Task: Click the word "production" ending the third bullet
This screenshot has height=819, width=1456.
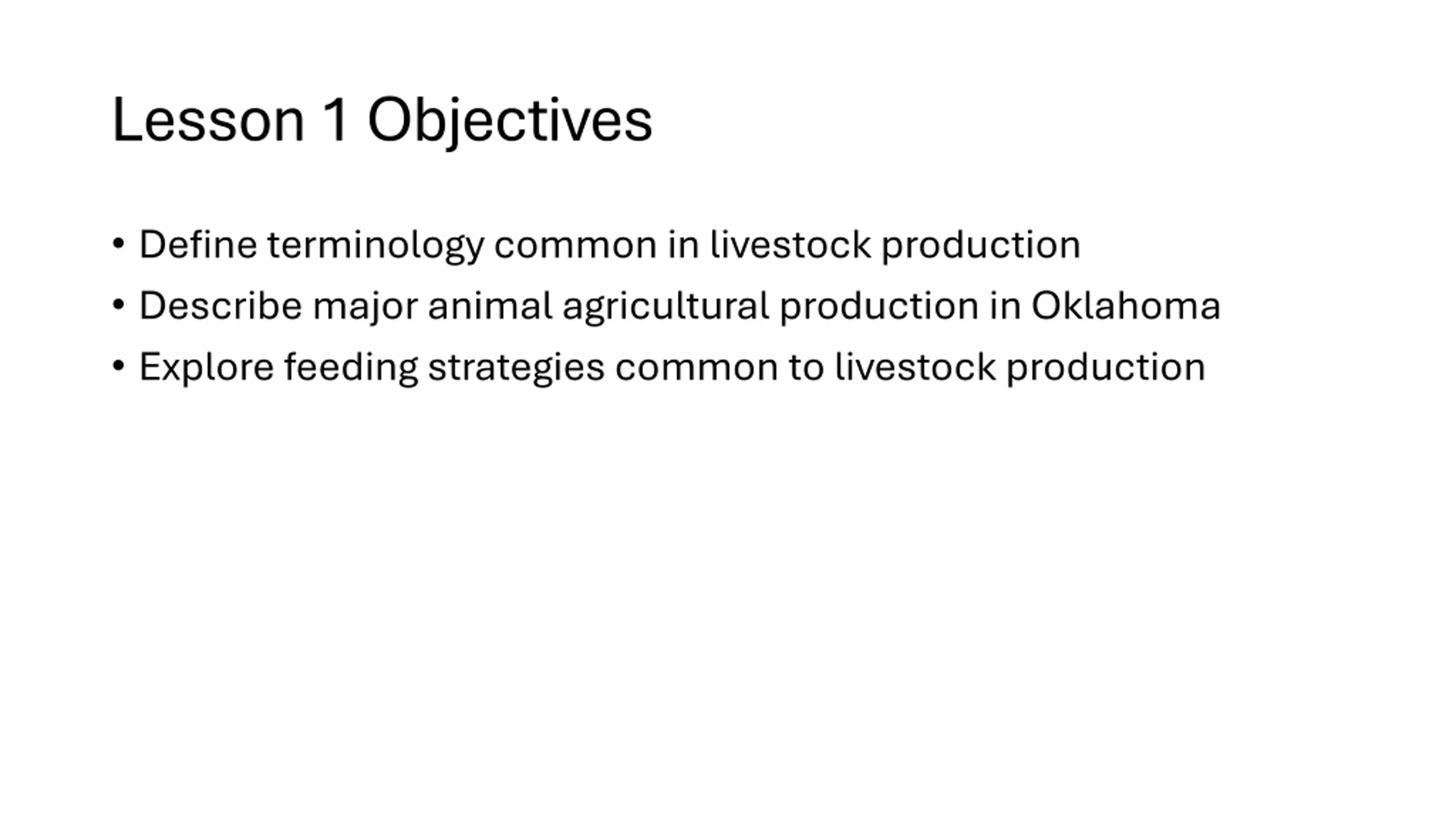Action: click(x=1106, y=369)
